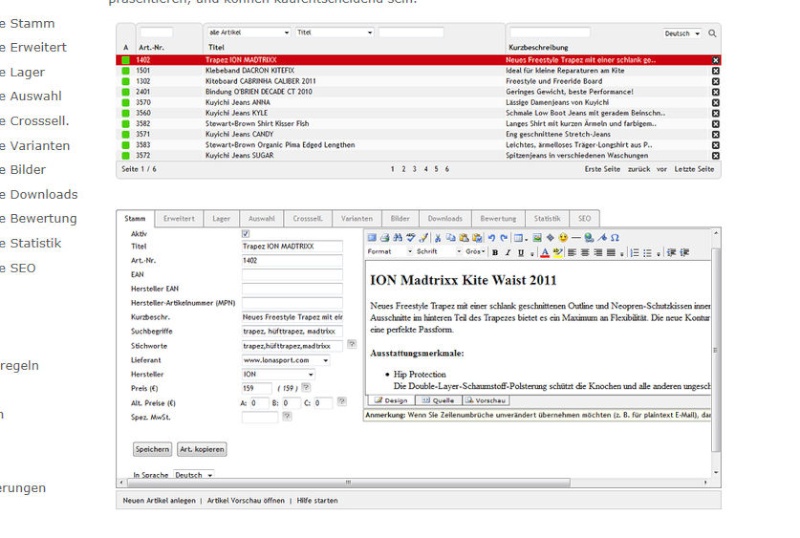Viewport: 800px width, 538px height.
Task: Click 'Neuen Artikel anlegen' link
Action: tap(159, 501)
